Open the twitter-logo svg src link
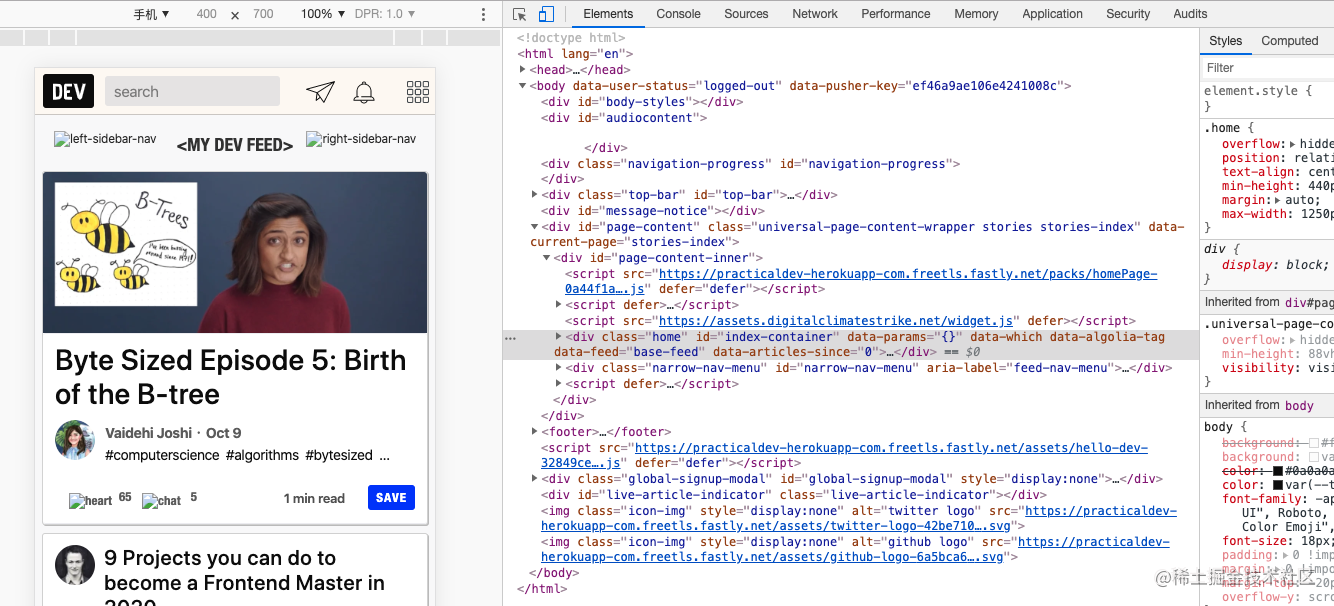Image resolution: width=1334 pixels, height=606 pixels. pos(859,518)
